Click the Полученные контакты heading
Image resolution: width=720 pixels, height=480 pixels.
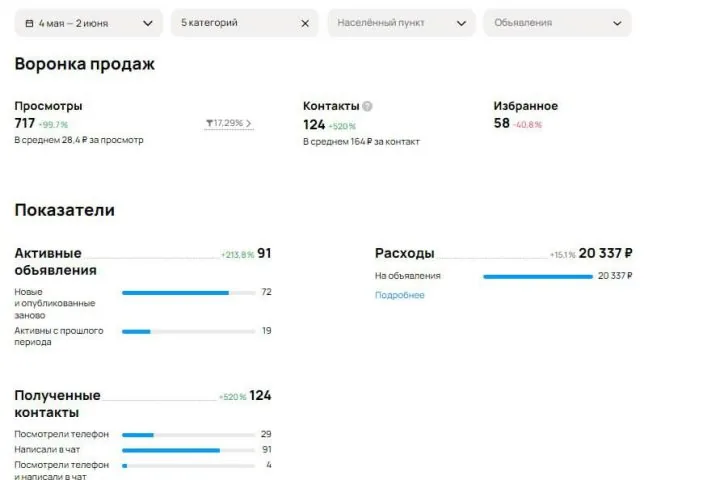pyautogui.click(x=57, y=404)
